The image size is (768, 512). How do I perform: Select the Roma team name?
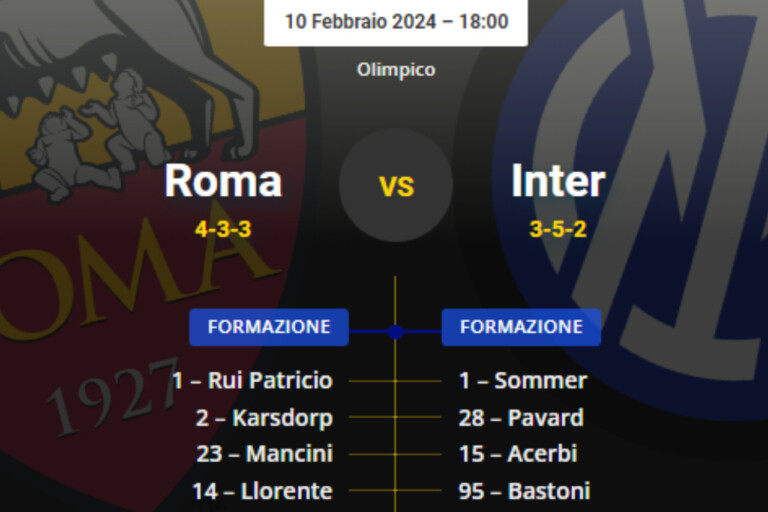tap(223, 181)
